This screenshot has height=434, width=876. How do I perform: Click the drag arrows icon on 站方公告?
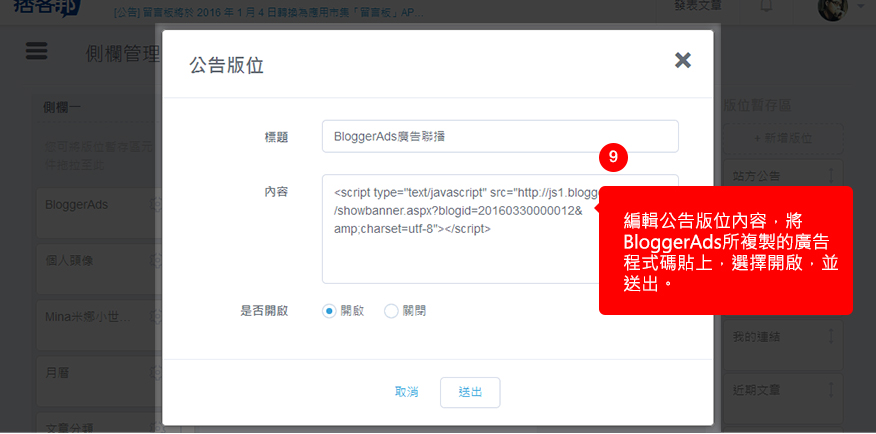pyautogui.click(x=831, y=176)
